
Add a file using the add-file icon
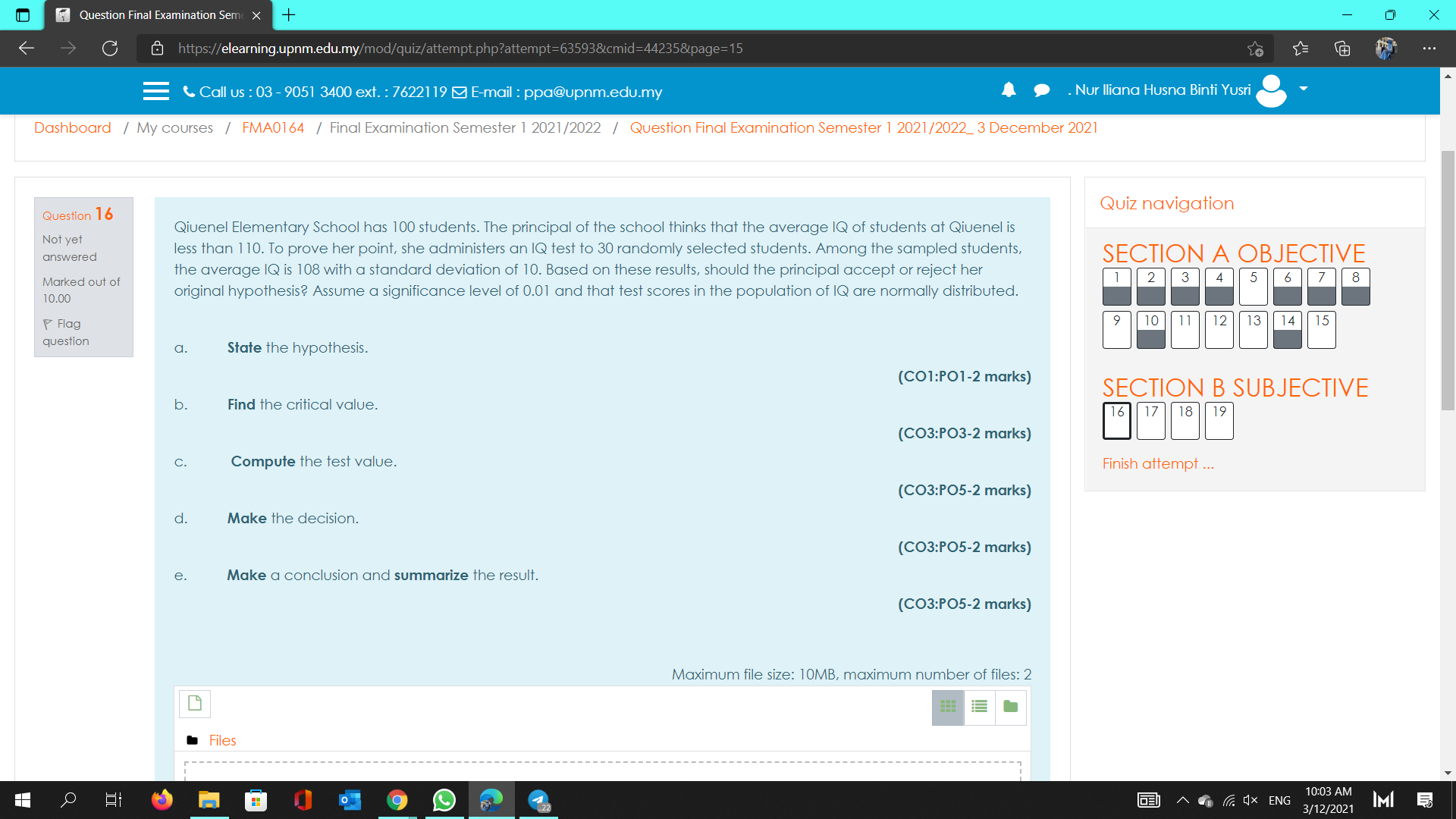pos(194,703)
